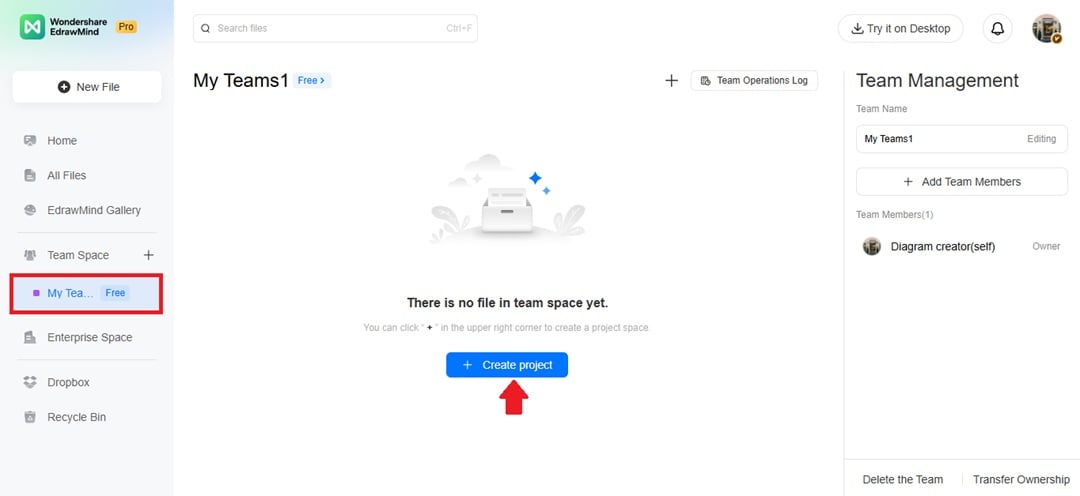
Task: Click the Create project button
Action: pyautogui.click(x=507, y=365)
